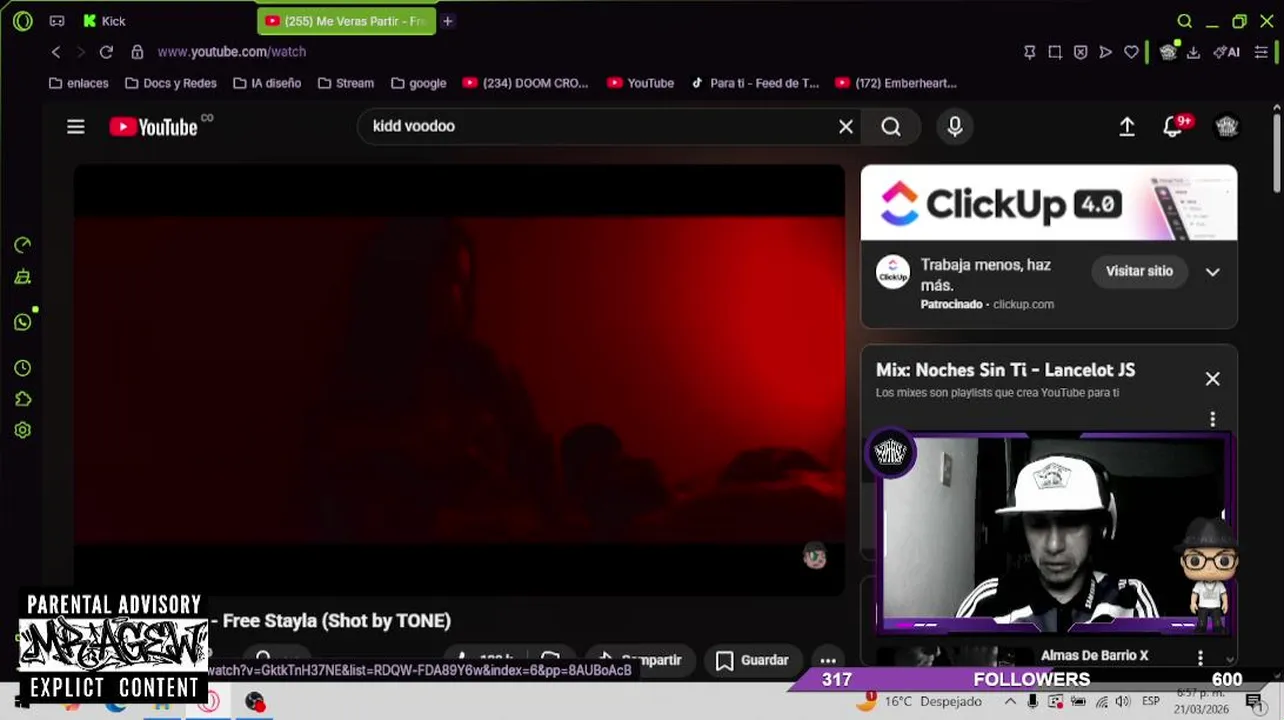Open the google bookmarks folder
The width and height of the screenshot is (1284, 720).
[x=418, y=83]
